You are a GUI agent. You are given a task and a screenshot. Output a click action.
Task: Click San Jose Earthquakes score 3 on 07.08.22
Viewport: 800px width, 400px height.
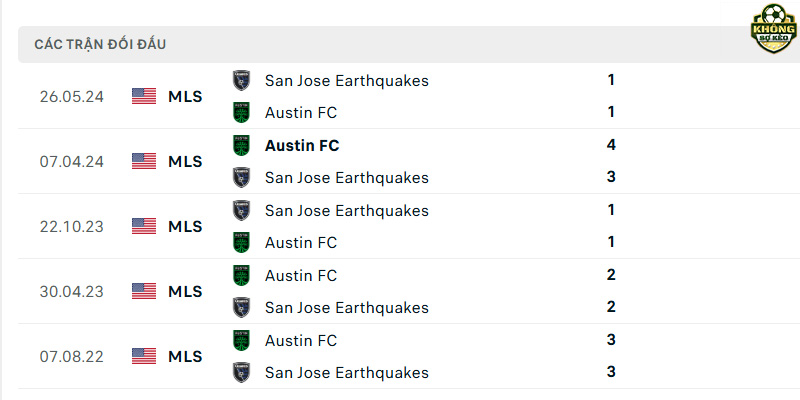pyautogui.click(x=611, y=371)
